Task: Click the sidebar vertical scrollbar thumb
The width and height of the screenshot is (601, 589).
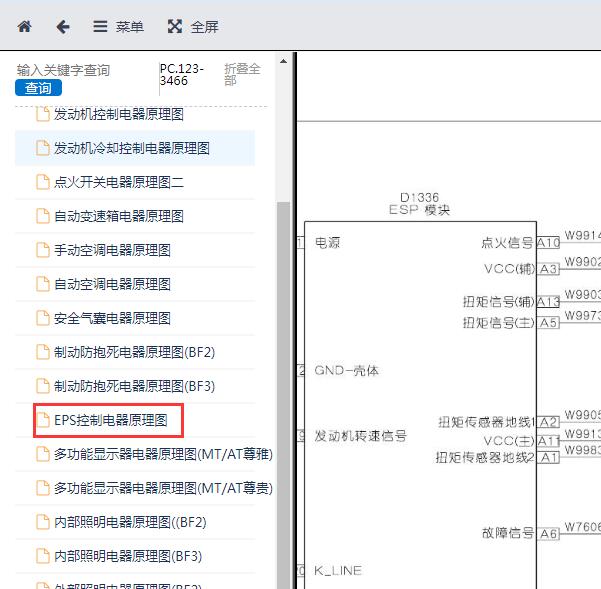Action: pyautogui.click(x=283, y=395)
